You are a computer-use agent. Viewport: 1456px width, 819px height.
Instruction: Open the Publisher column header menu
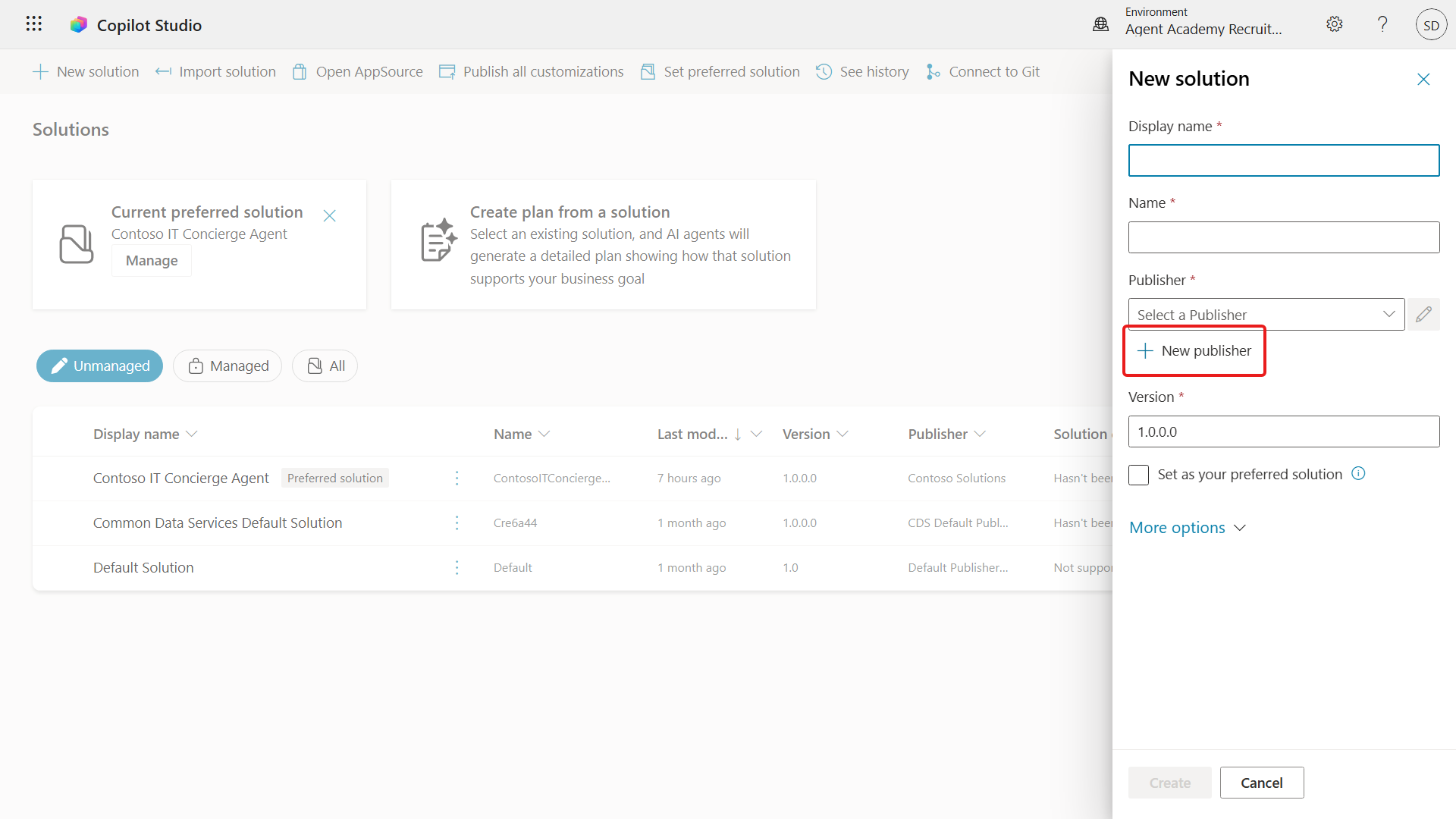(946, 434)
